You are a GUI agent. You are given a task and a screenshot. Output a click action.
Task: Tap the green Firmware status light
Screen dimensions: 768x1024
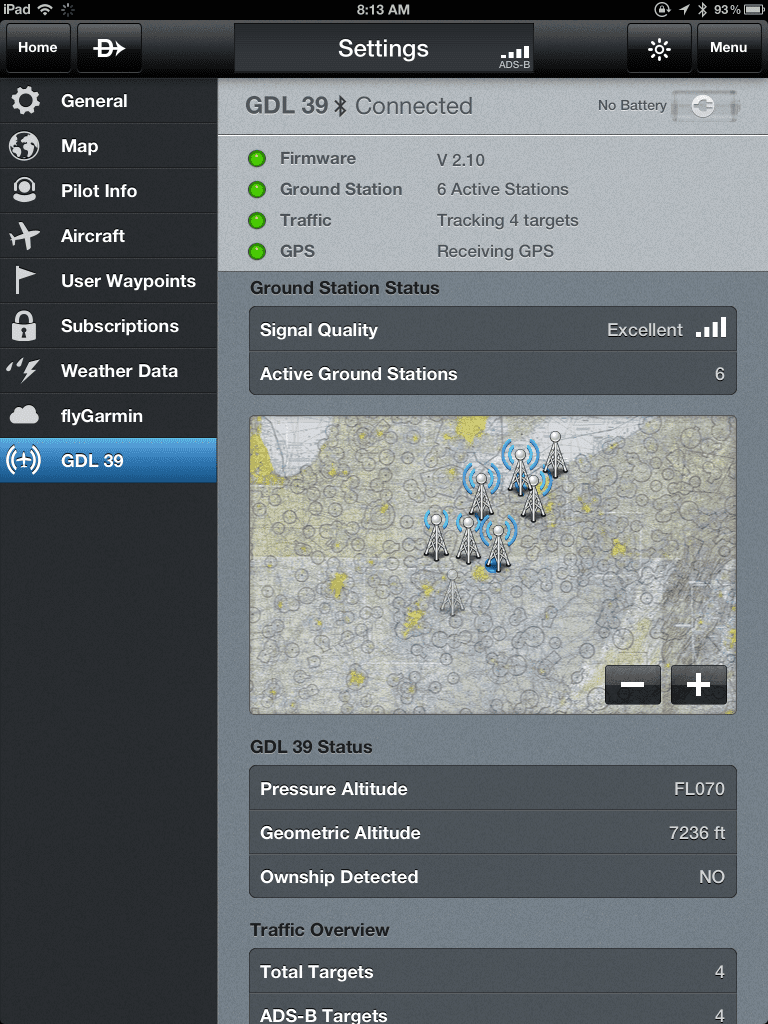257,159
